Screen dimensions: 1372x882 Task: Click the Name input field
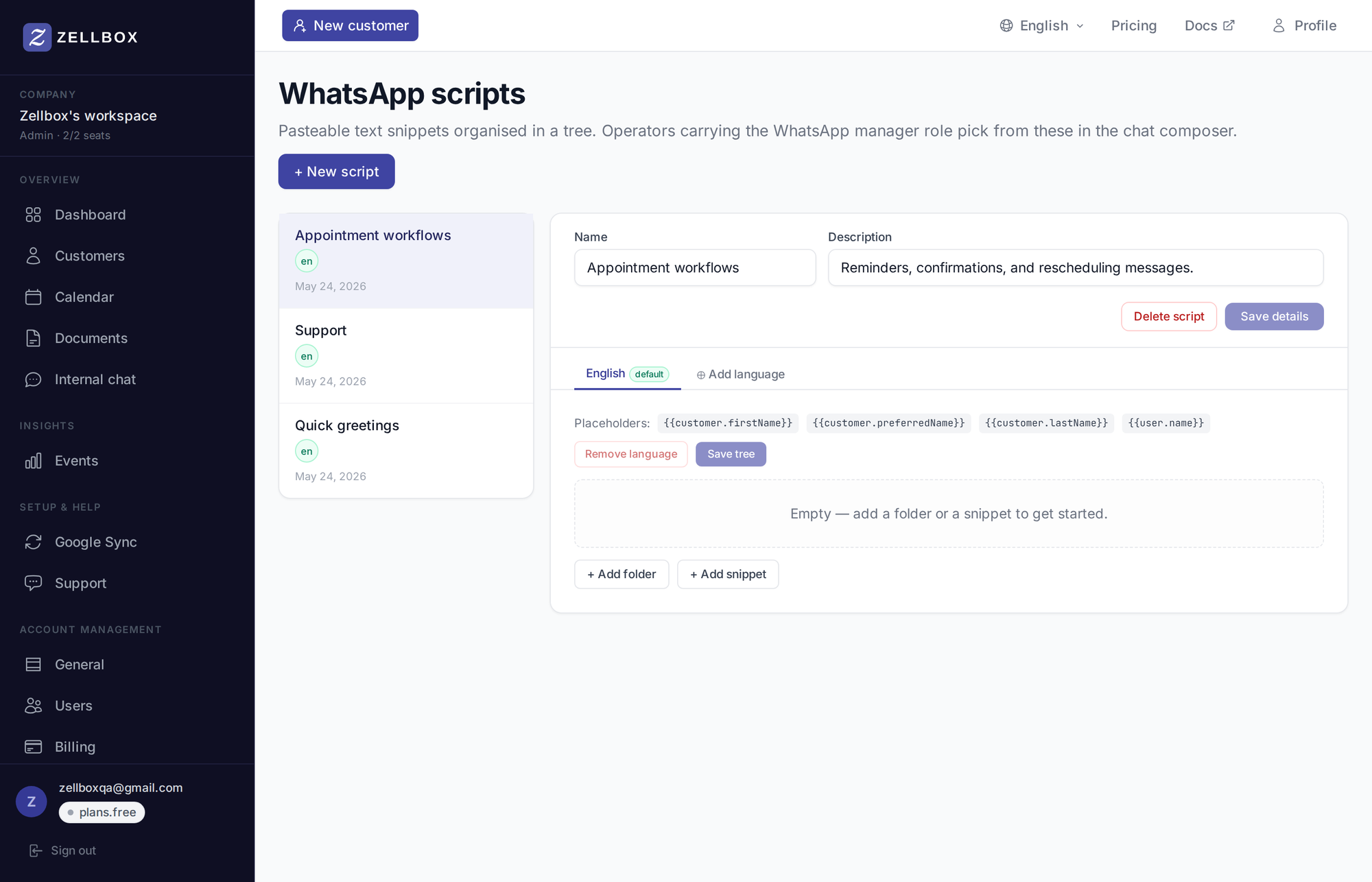pyautogui.click(x=695, y=267)
